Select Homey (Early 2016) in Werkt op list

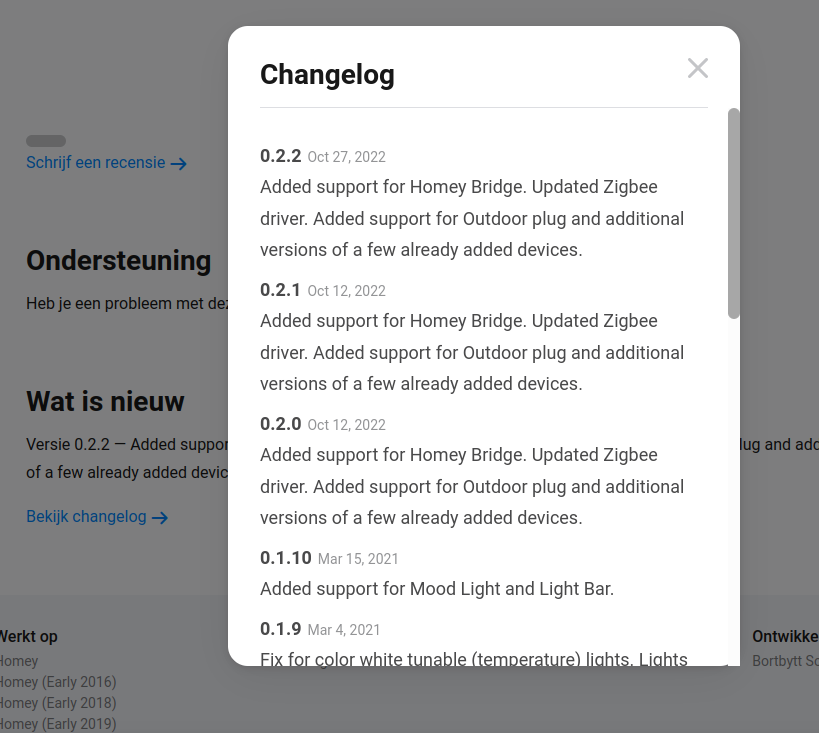58,682
